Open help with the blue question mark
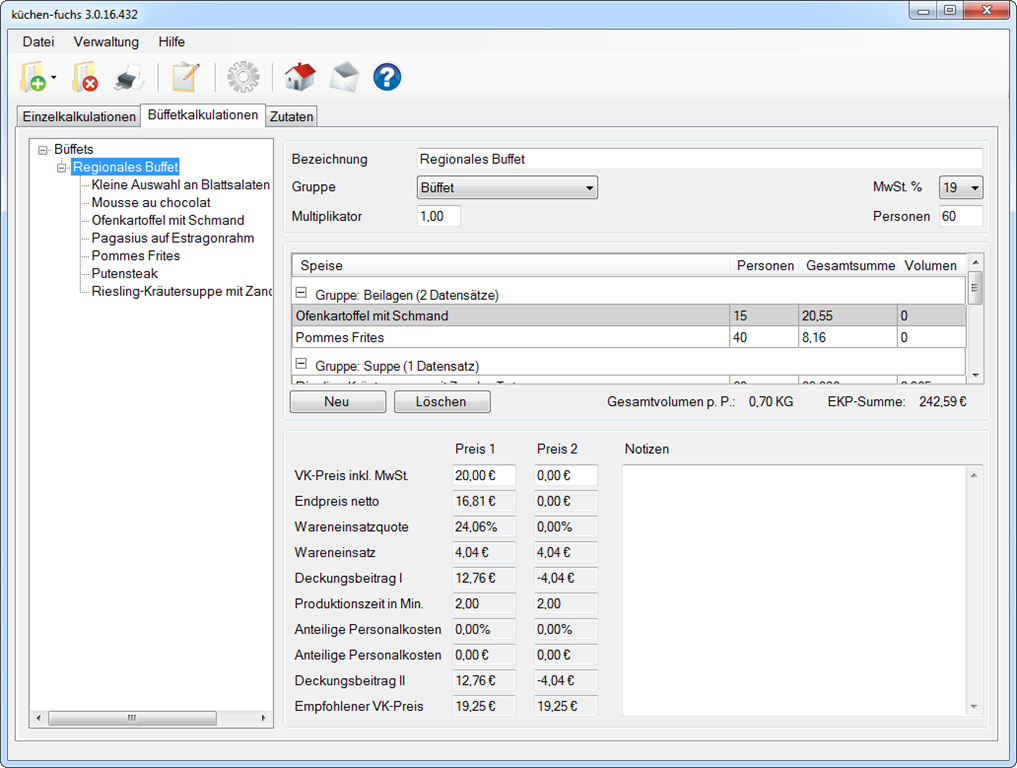The width and height of the screenshot is (1017, 768). pos(387,78)
